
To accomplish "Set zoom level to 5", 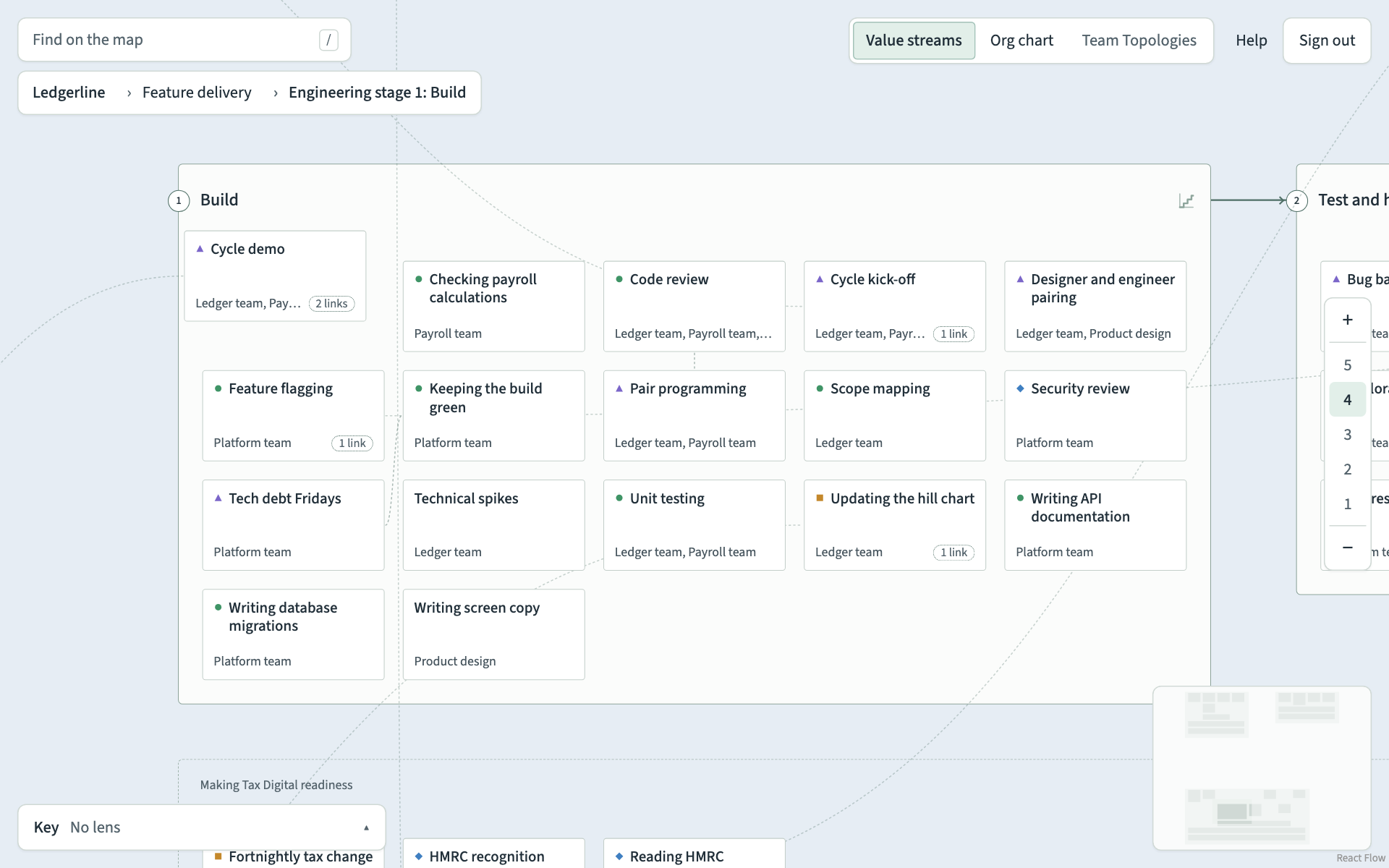I will coord(1347,365).
